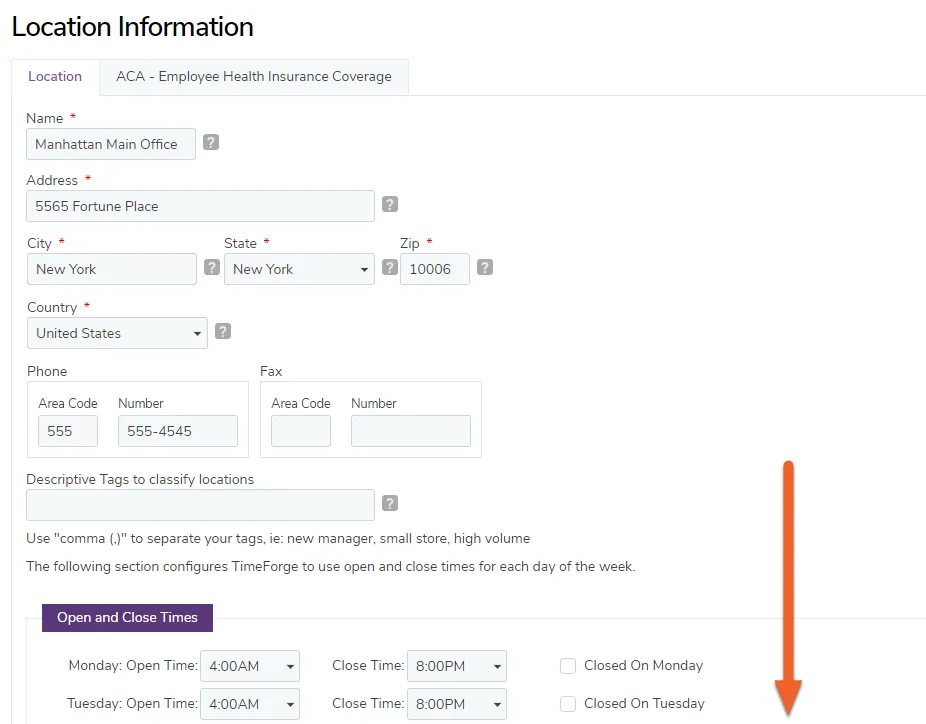Check the Closed On Monday checkbox
The height and width of the screenshot is (724, 926).
(568, 666)
